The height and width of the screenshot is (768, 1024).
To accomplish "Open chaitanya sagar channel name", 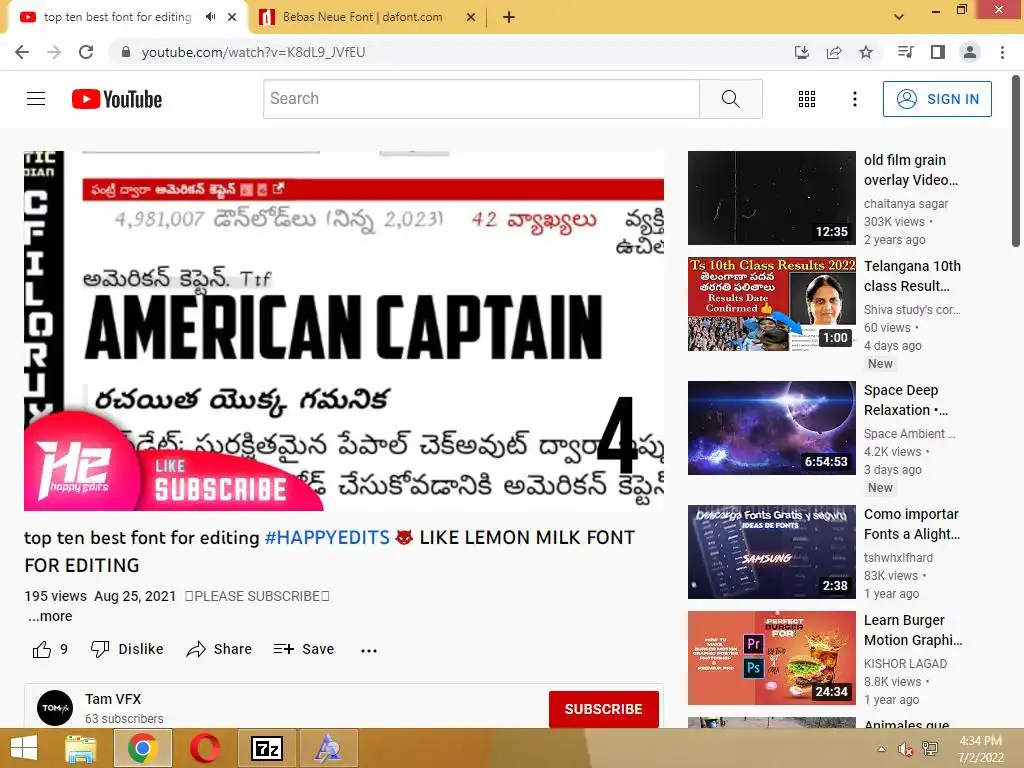I will [x=906, y=204].
